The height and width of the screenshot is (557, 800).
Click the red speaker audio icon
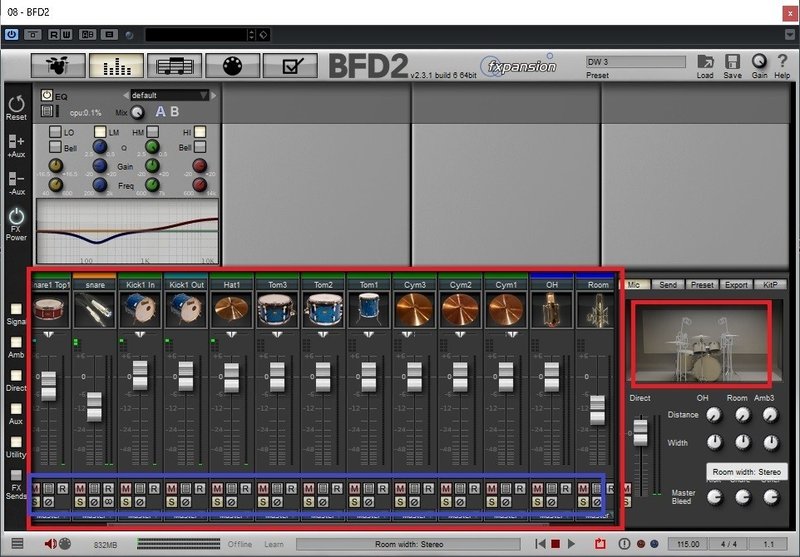click(50, 544)
